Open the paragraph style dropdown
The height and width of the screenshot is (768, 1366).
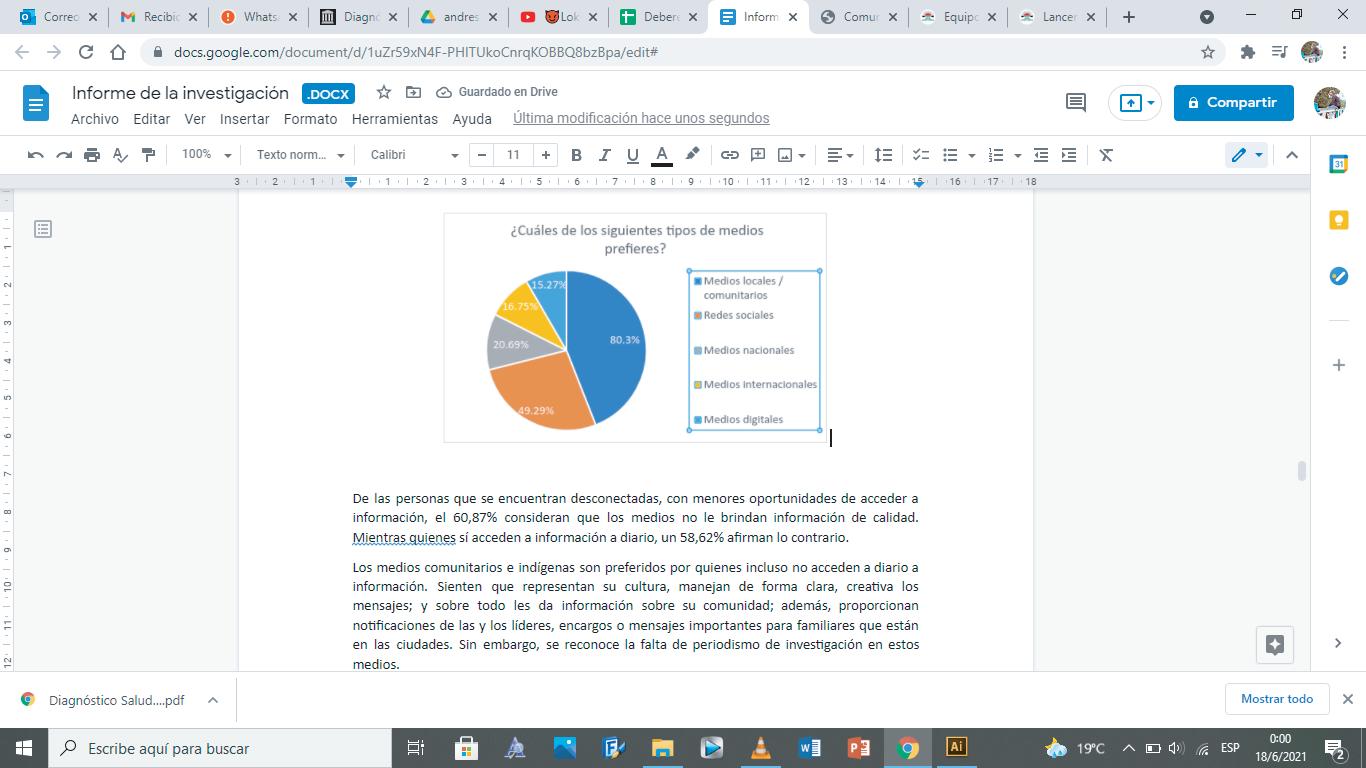pos(300,155)
